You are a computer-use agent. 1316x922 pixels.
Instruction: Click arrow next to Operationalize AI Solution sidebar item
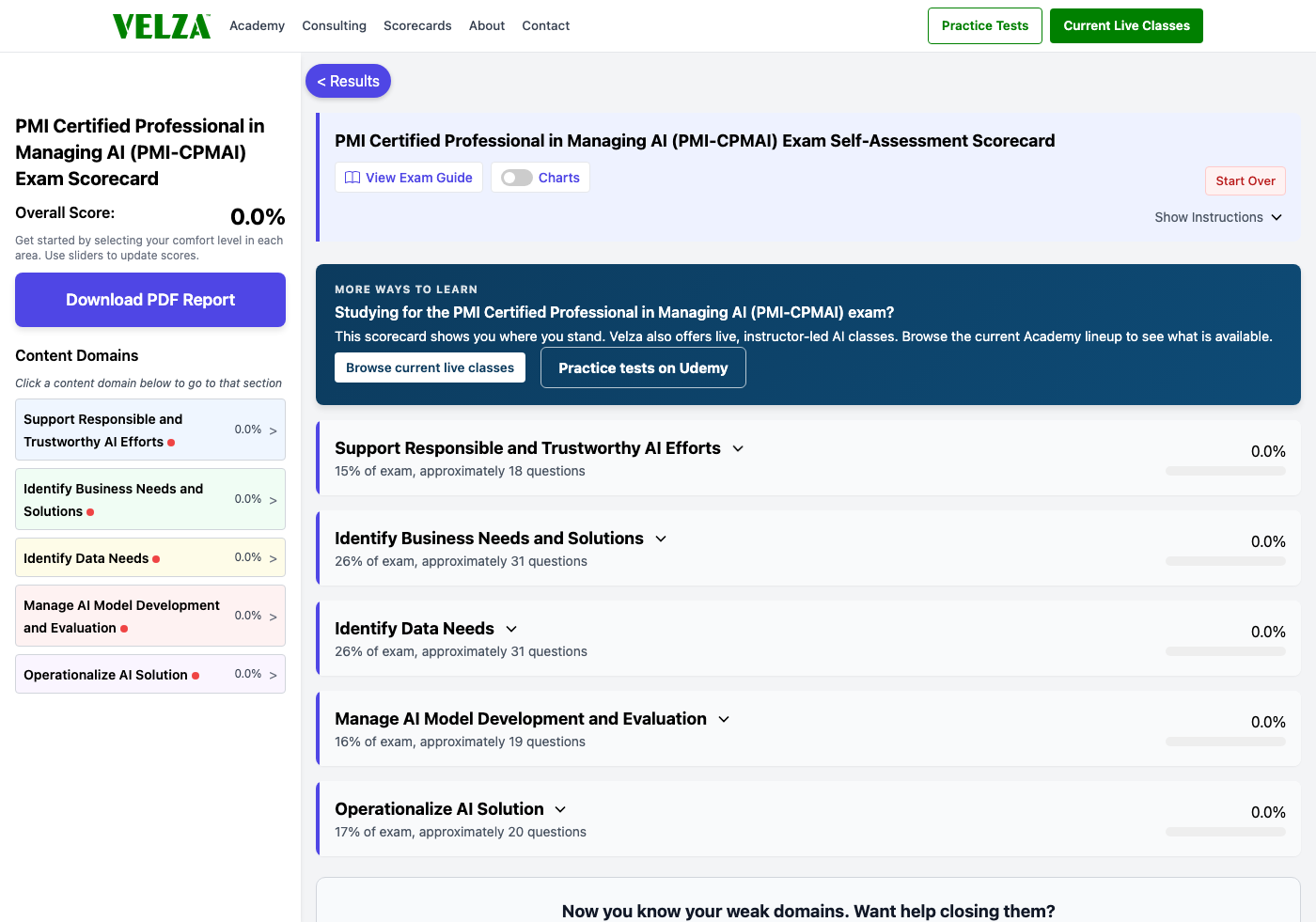click(x=274, y=675)
